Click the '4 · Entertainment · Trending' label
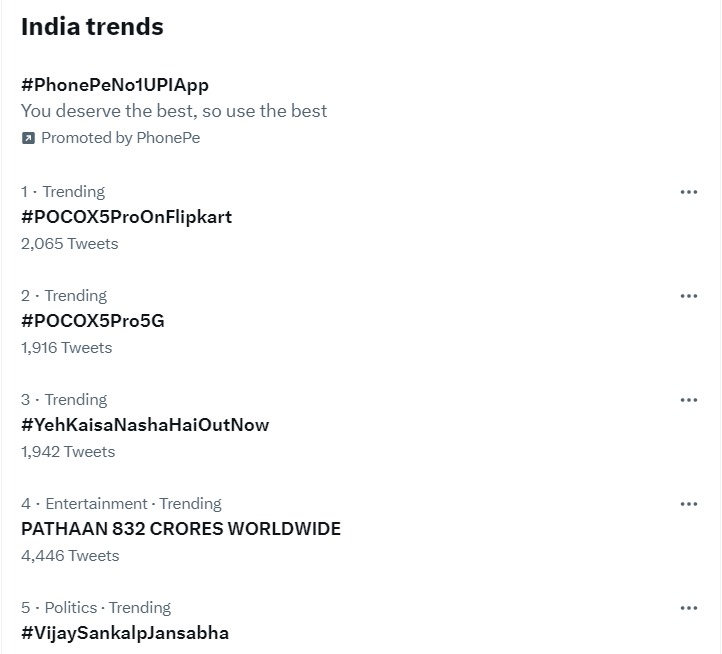 pyautogui.click(x=121, y=504)
